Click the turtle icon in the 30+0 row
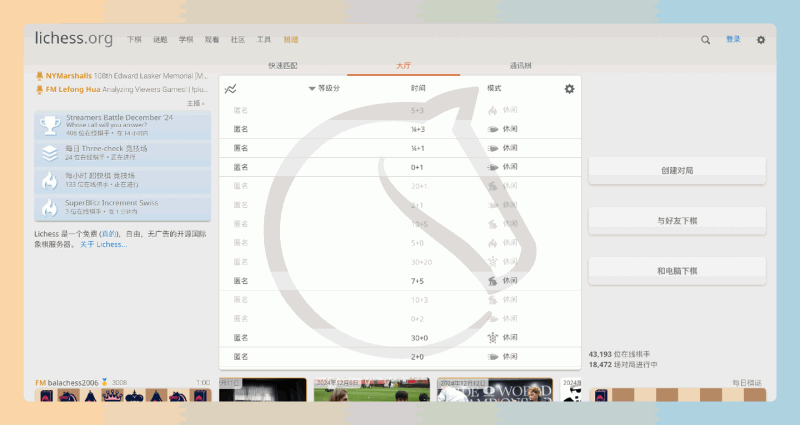Image resolution: width=800 pixels, height=425 pixels. coord(492,337)
